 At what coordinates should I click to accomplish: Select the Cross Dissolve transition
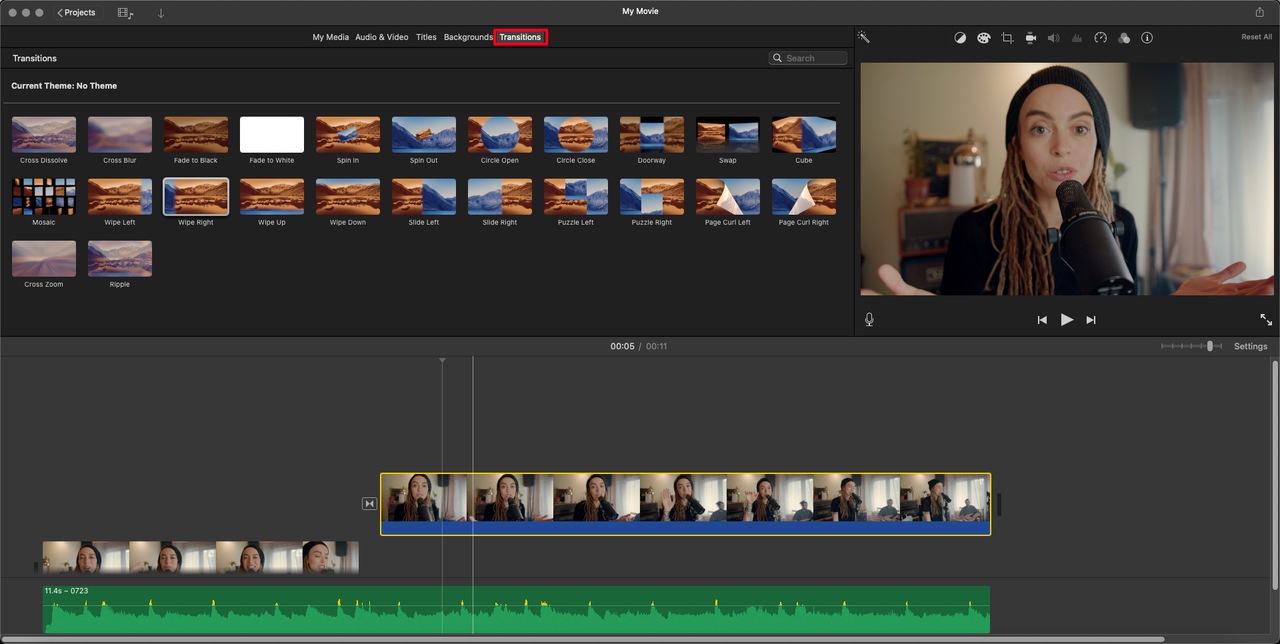(x=44, y=134)
